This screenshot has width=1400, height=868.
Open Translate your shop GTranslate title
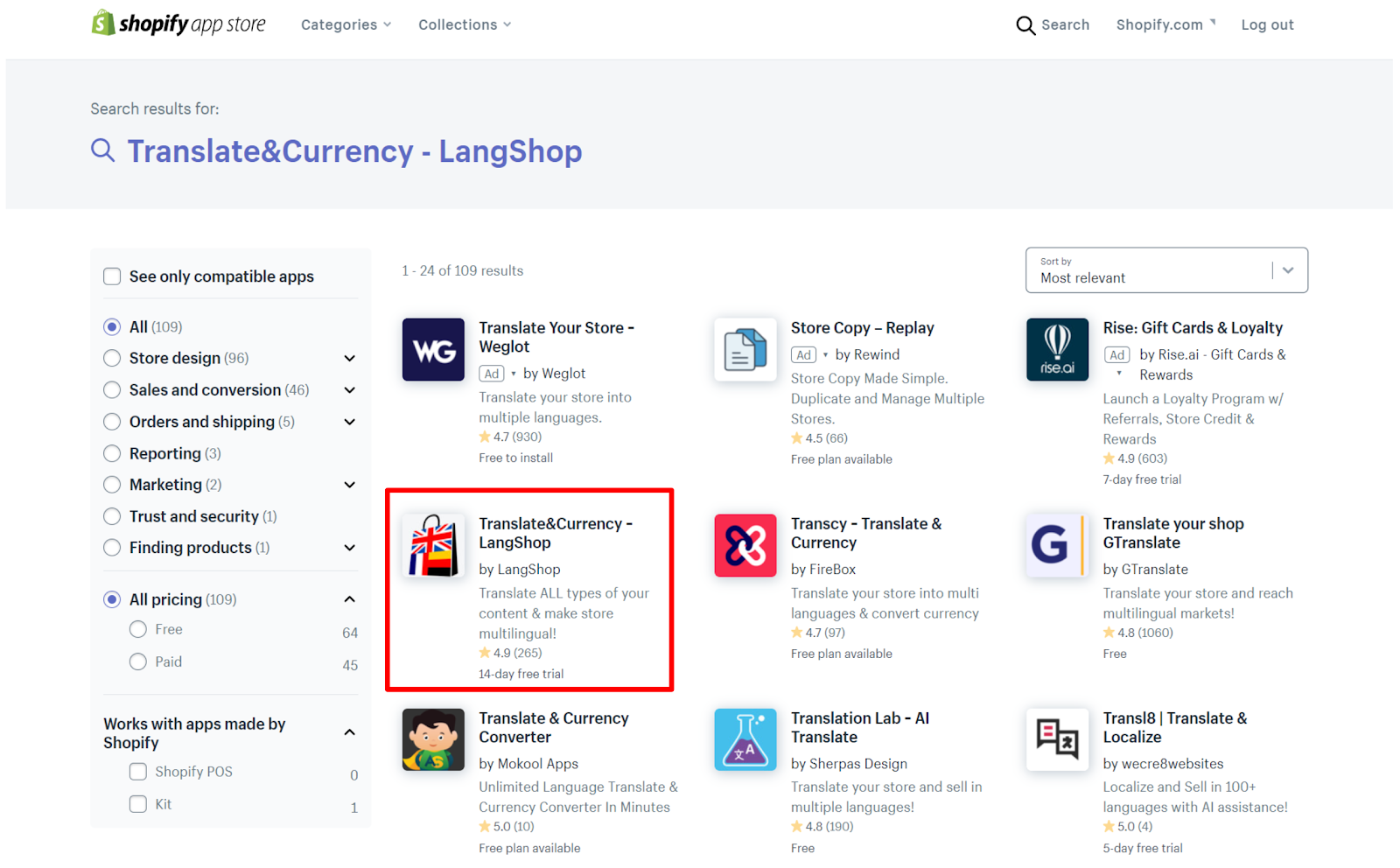click(x=1173, y=533)
